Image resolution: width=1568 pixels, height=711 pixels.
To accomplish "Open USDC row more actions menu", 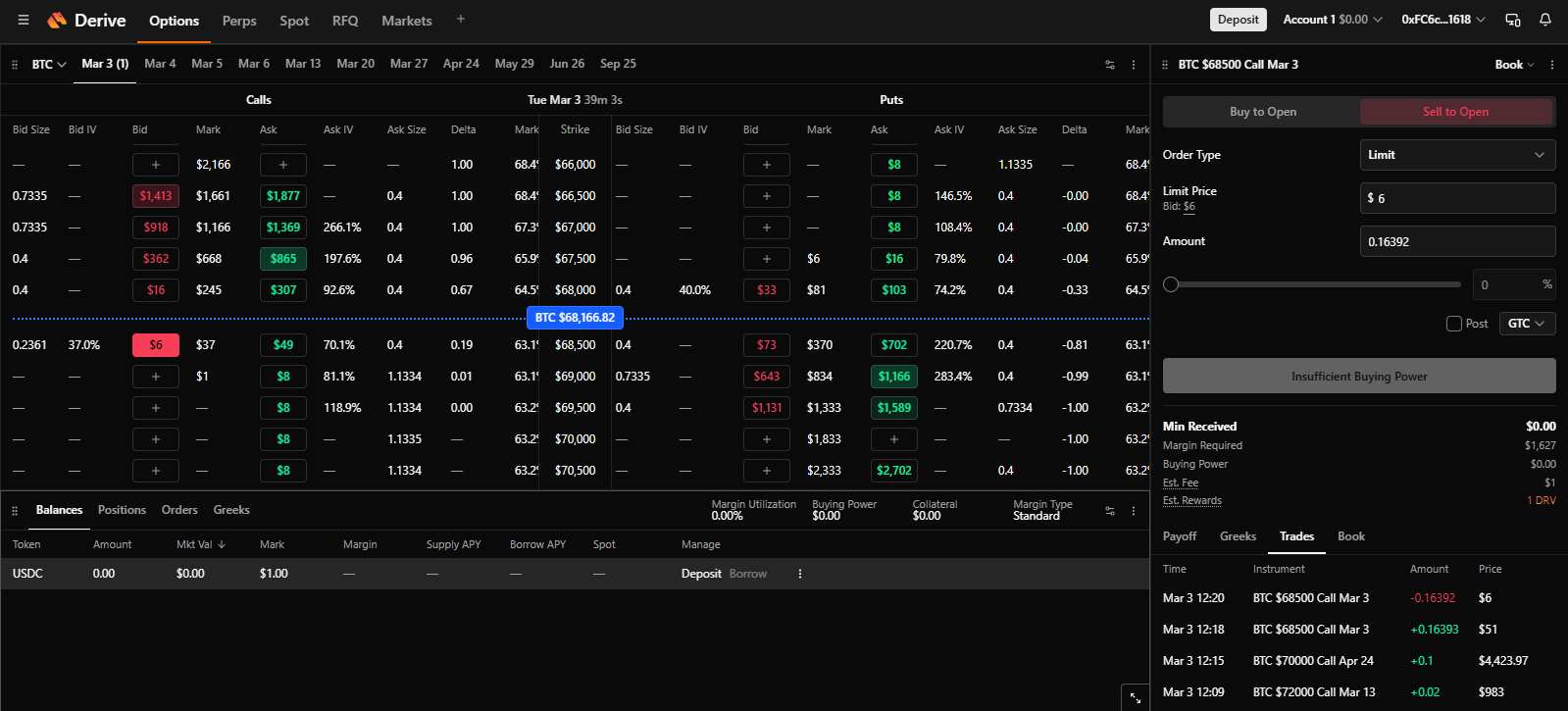I will point(800,574).
